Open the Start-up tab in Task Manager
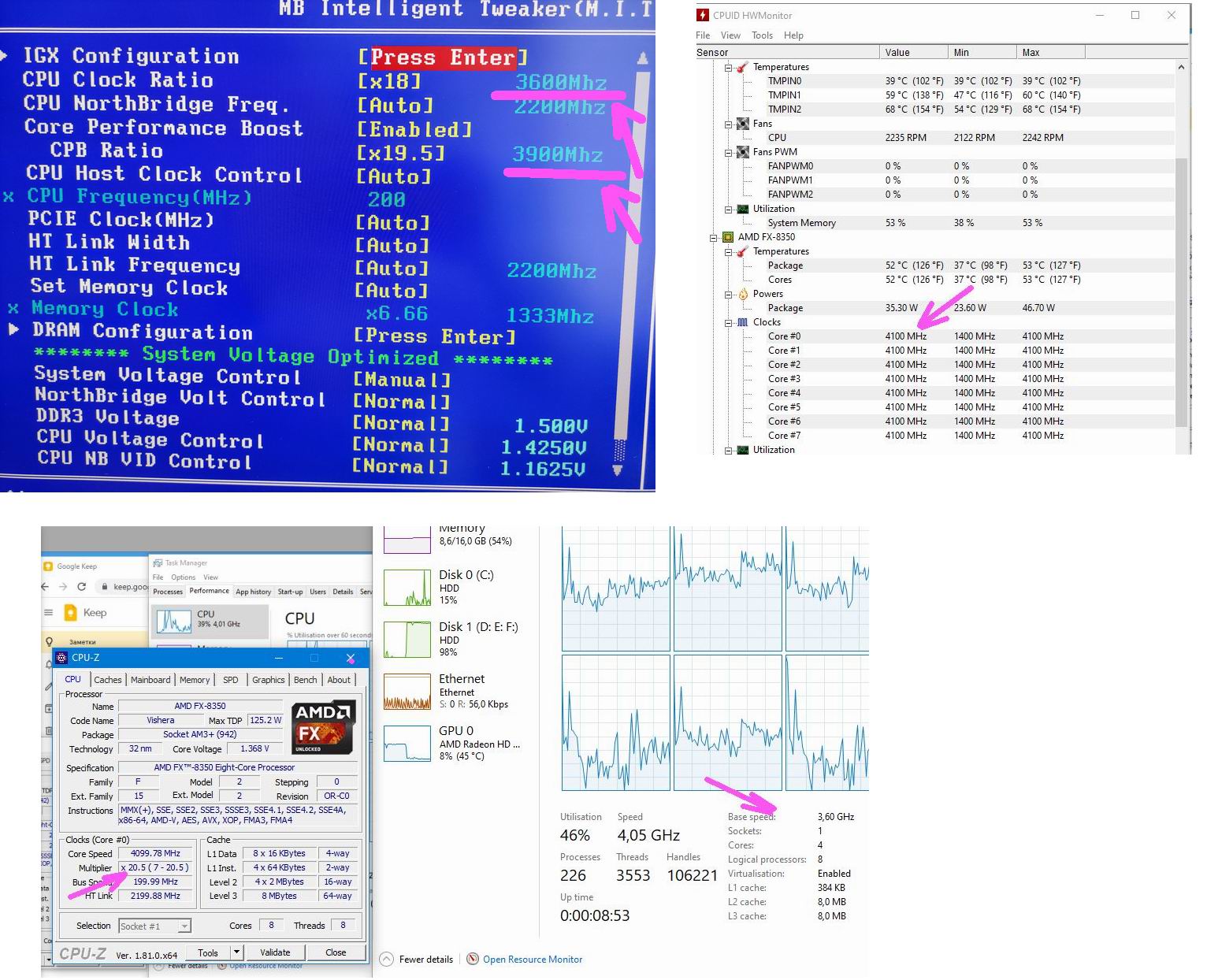Viewport: 1207px width, 980px height. click(x=290, y=592)
